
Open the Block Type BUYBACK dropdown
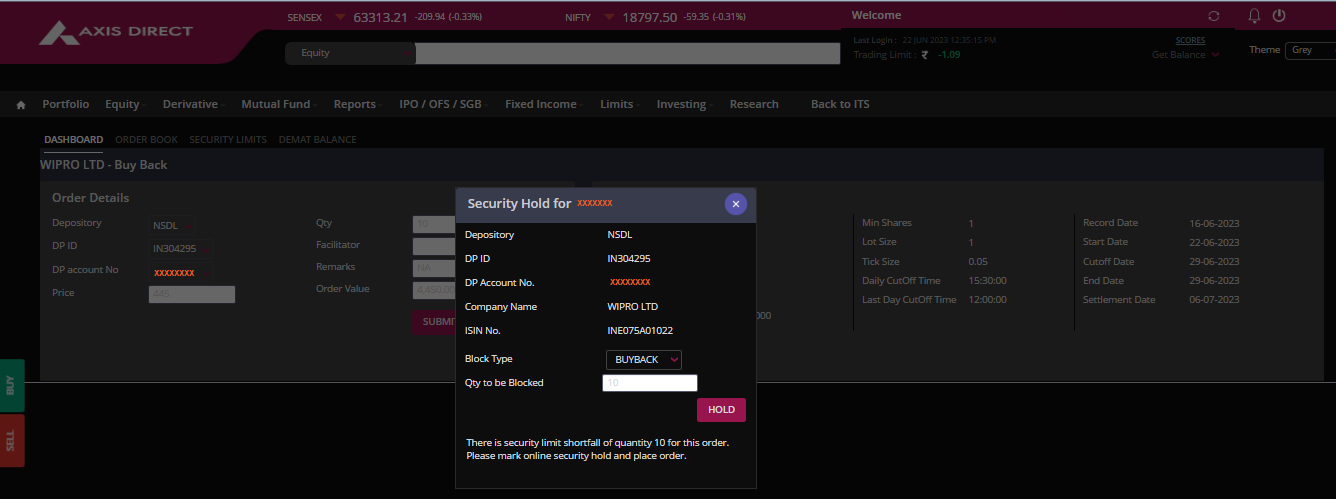644,359
